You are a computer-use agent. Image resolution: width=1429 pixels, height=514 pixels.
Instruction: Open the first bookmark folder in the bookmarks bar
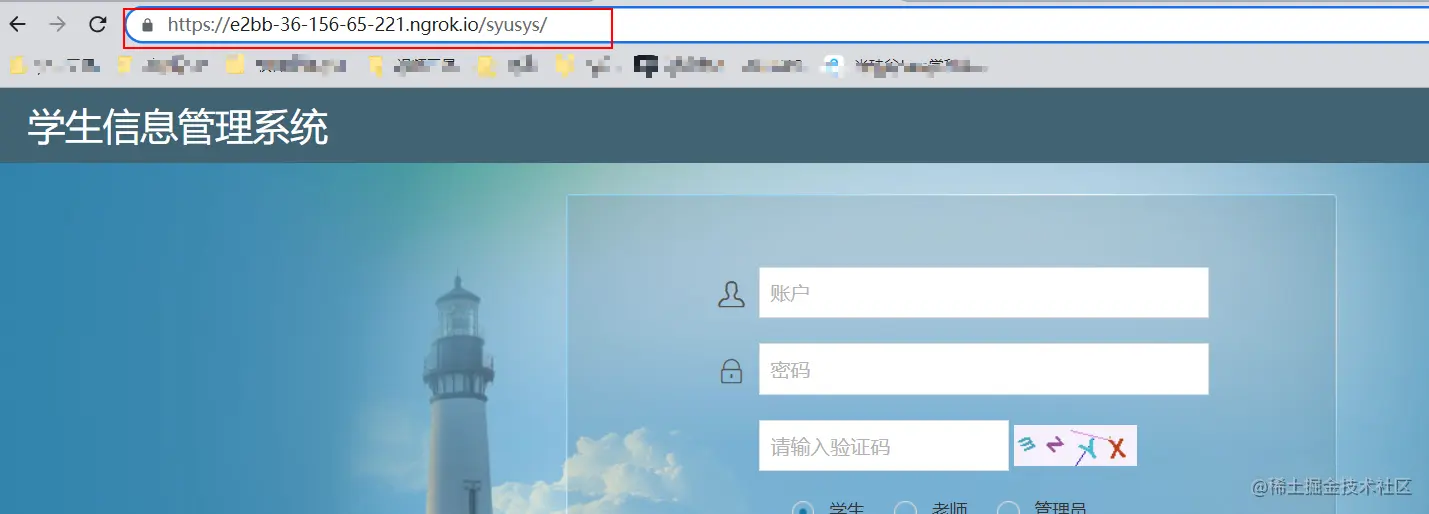coord(54,66)
